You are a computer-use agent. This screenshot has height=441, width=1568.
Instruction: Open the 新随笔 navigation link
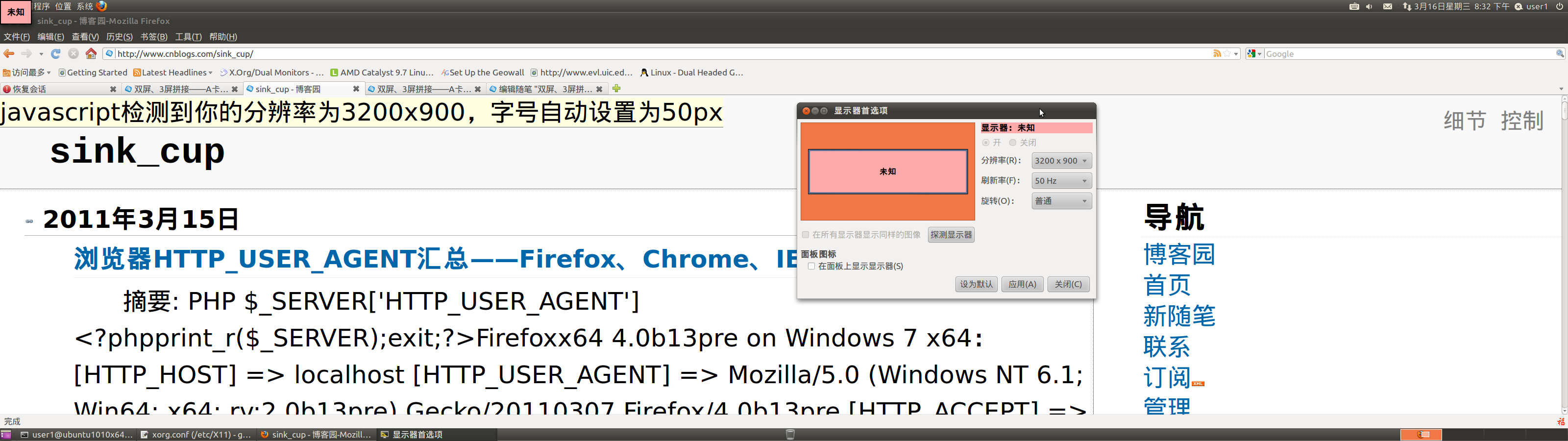tap(1179, 316)
